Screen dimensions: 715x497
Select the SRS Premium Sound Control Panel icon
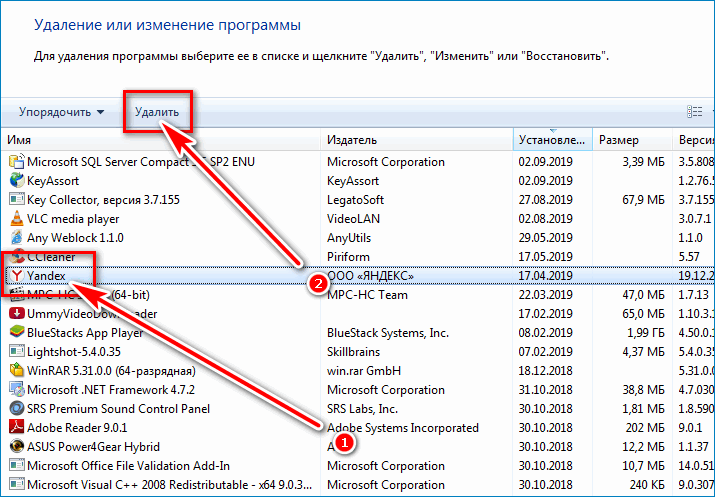click(x=16, y=408)
